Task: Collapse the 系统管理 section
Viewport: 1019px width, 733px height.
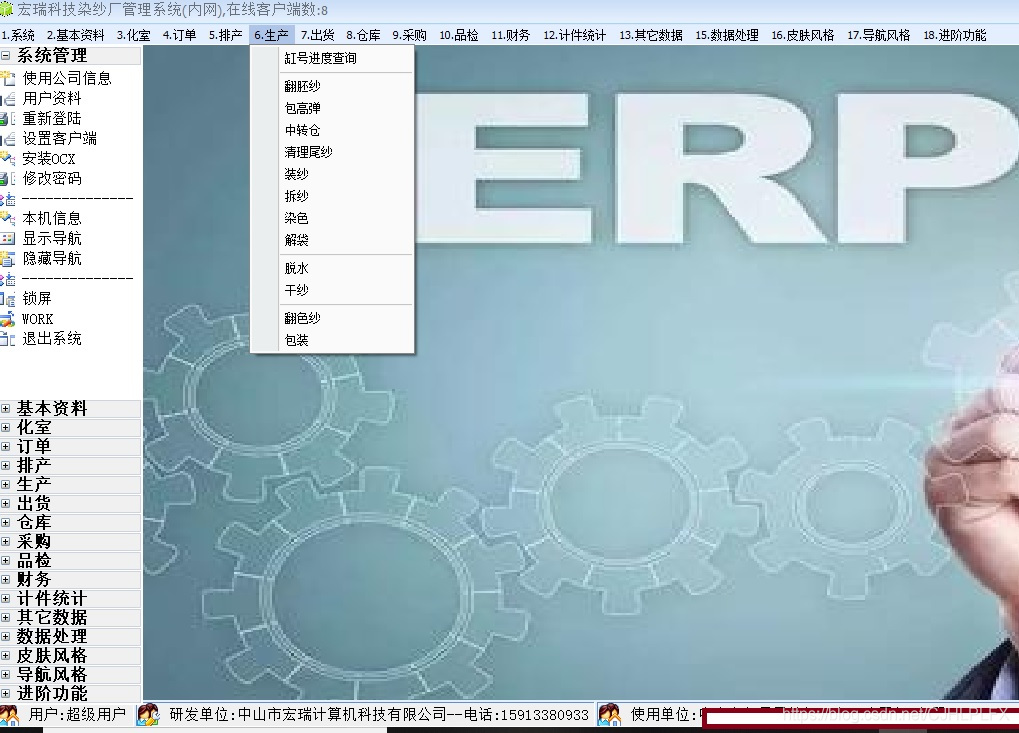Action: [x=5, y=56]
